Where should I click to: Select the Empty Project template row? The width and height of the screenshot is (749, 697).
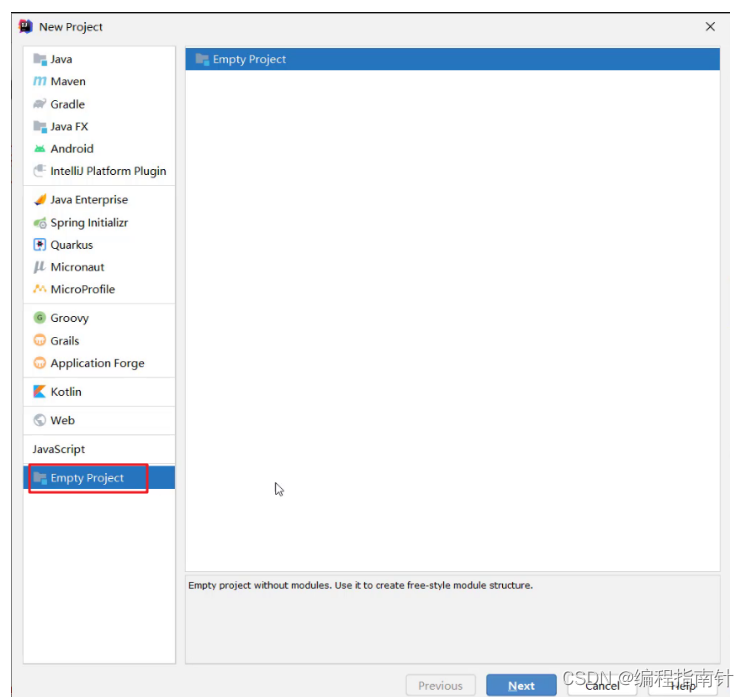click(x=452, y=59)
